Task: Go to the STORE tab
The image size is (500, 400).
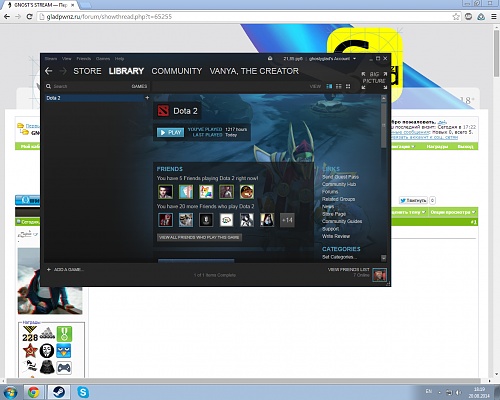Action: pos(87,71)
